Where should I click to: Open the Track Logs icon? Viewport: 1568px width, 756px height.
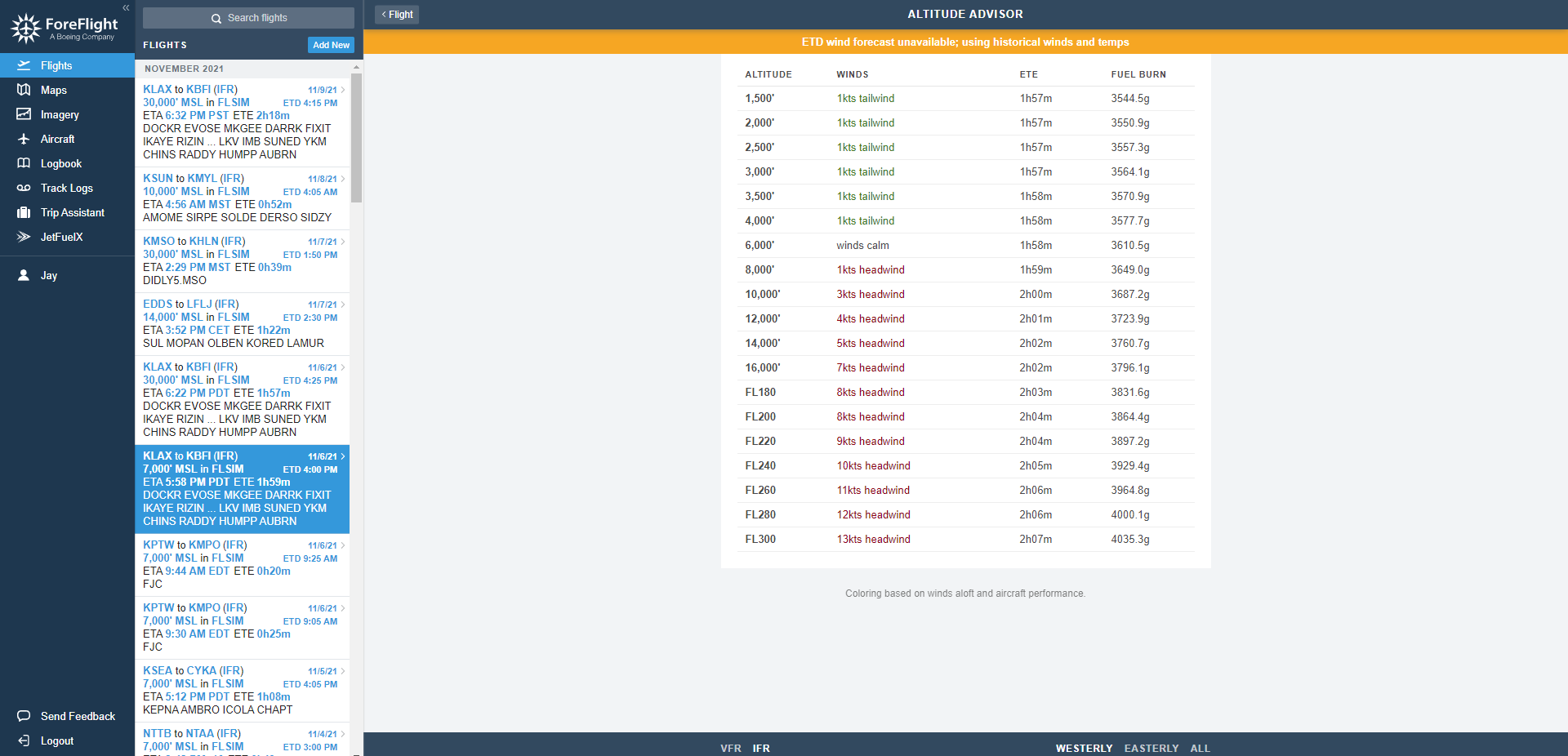tap(24, 188)
